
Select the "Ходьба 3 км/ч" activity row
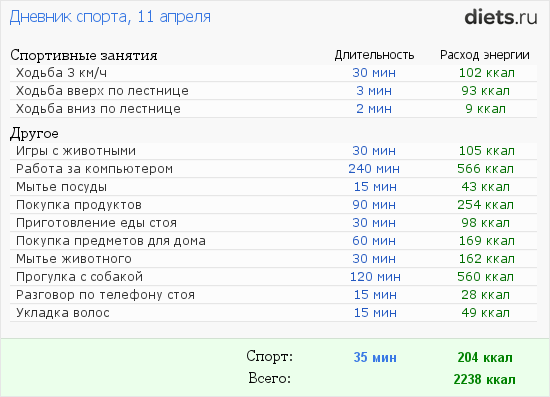pyautogui.click(x=273, y=73)
